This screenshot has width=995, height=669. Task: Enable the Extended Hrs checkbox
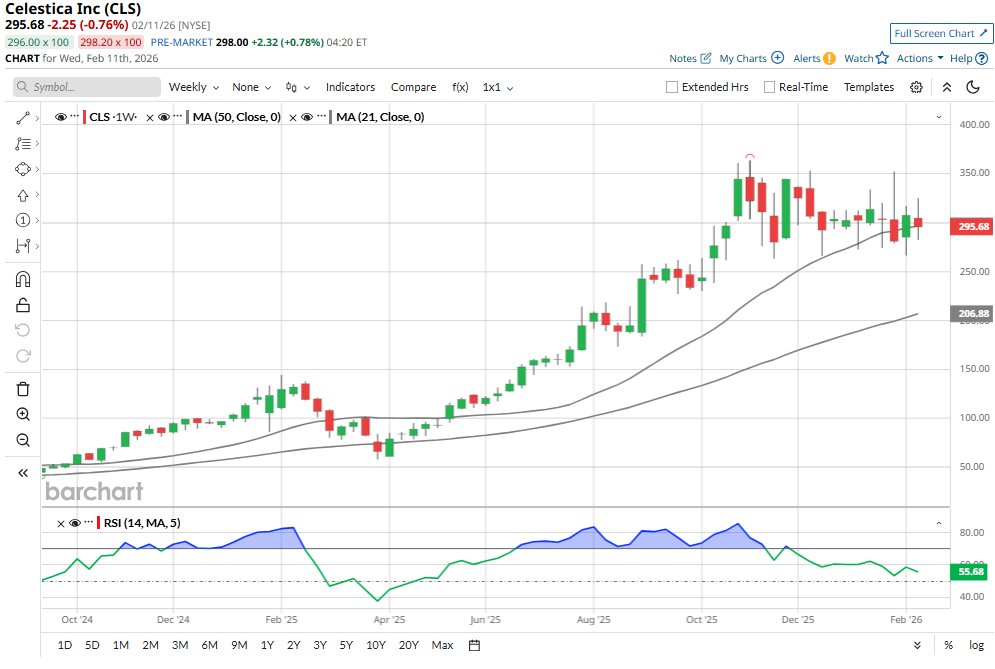point(672,87)
